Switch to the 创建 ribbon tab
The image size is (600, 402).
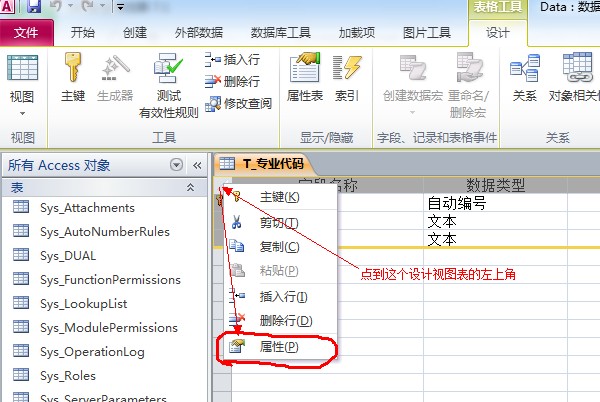[x=134, y=32]
